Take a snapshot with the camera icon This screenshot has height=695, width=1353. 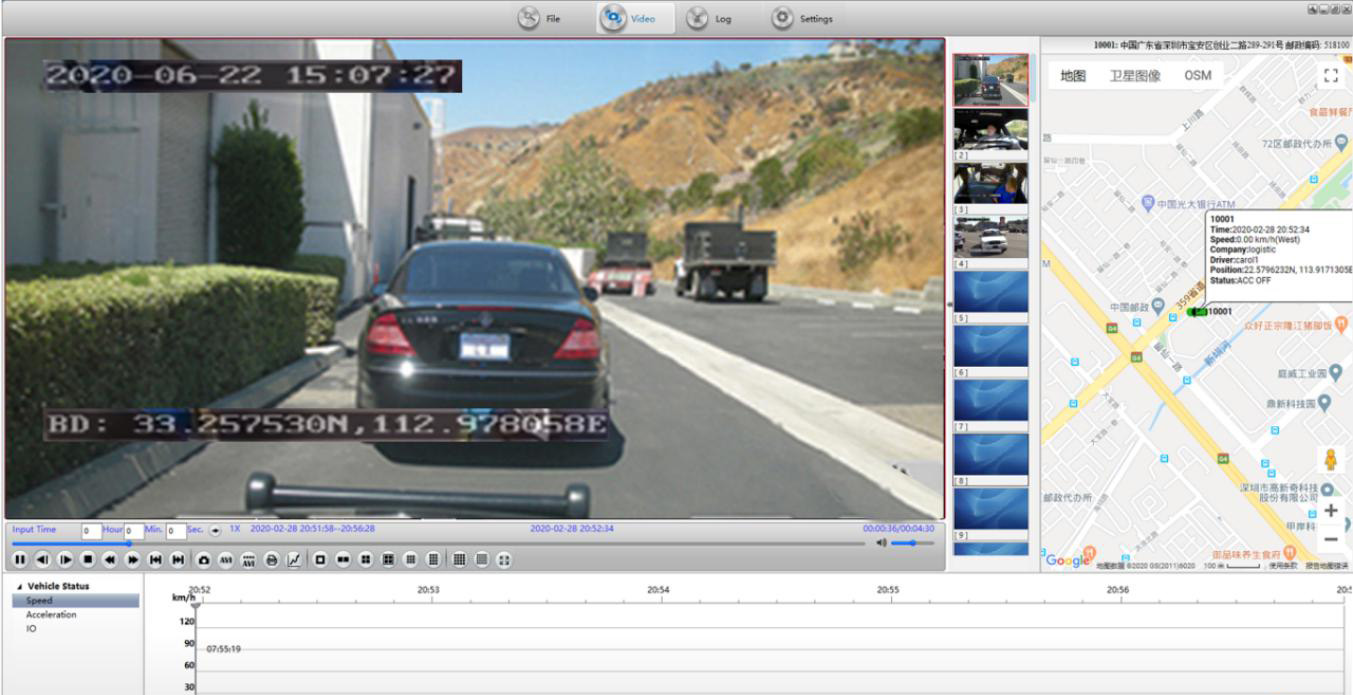point(204,560)
